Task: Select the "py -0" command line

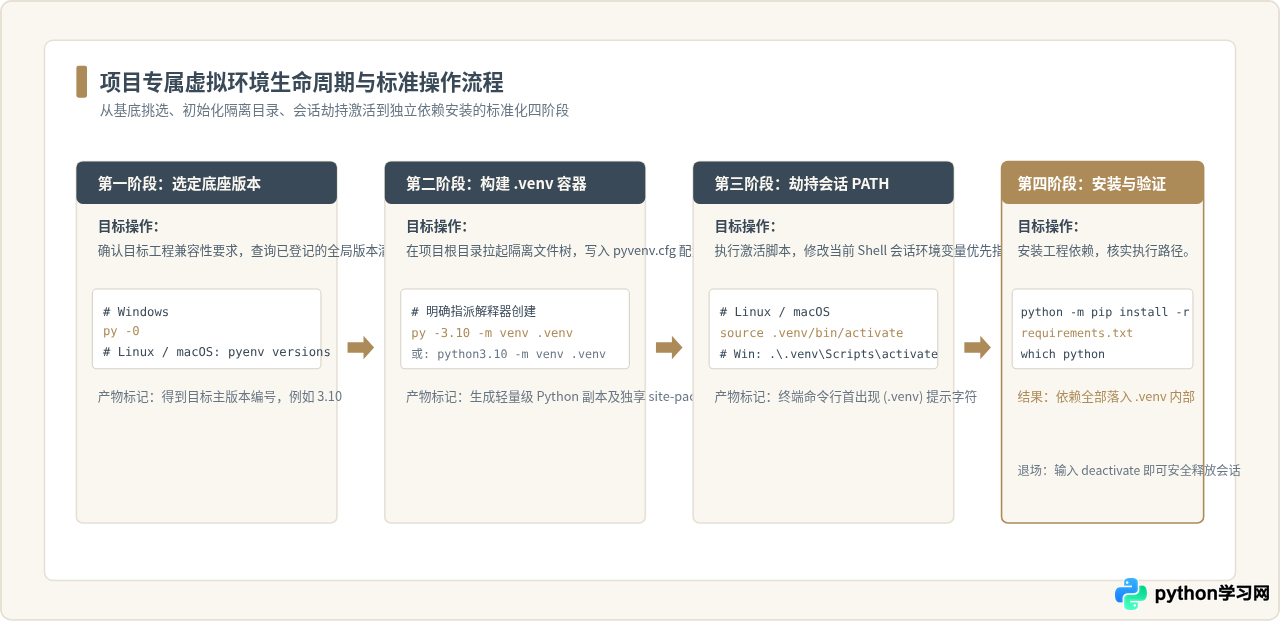Action: [x=121, y=331]
